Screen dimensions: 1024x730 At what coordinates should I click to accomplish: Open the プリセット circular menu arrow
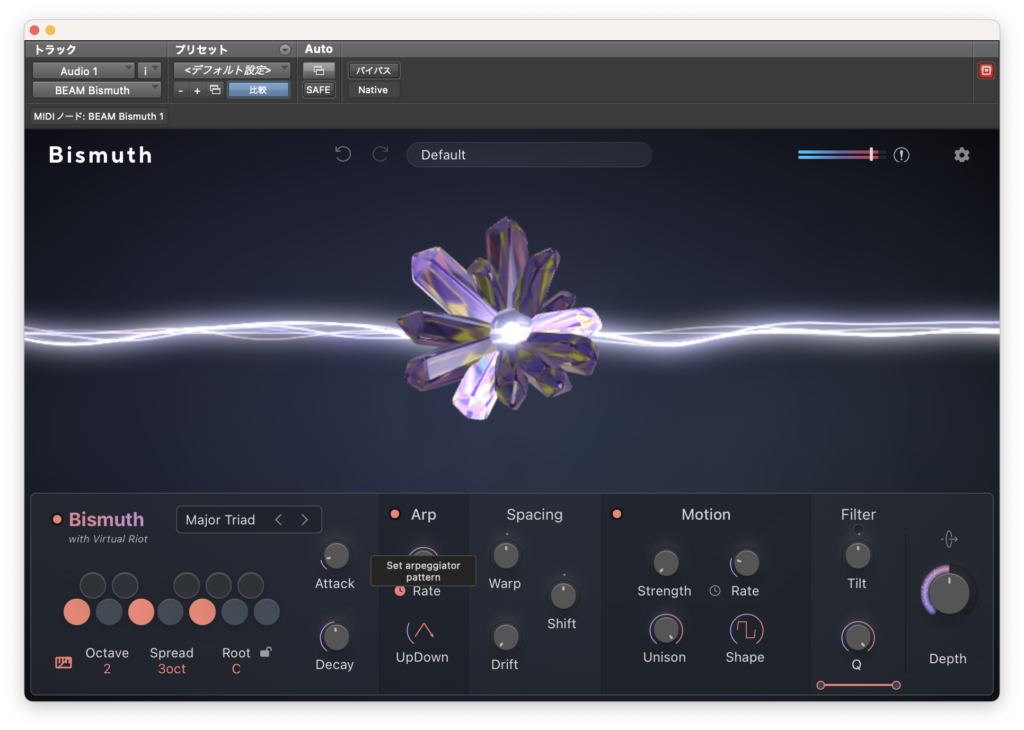pos(285,50)
